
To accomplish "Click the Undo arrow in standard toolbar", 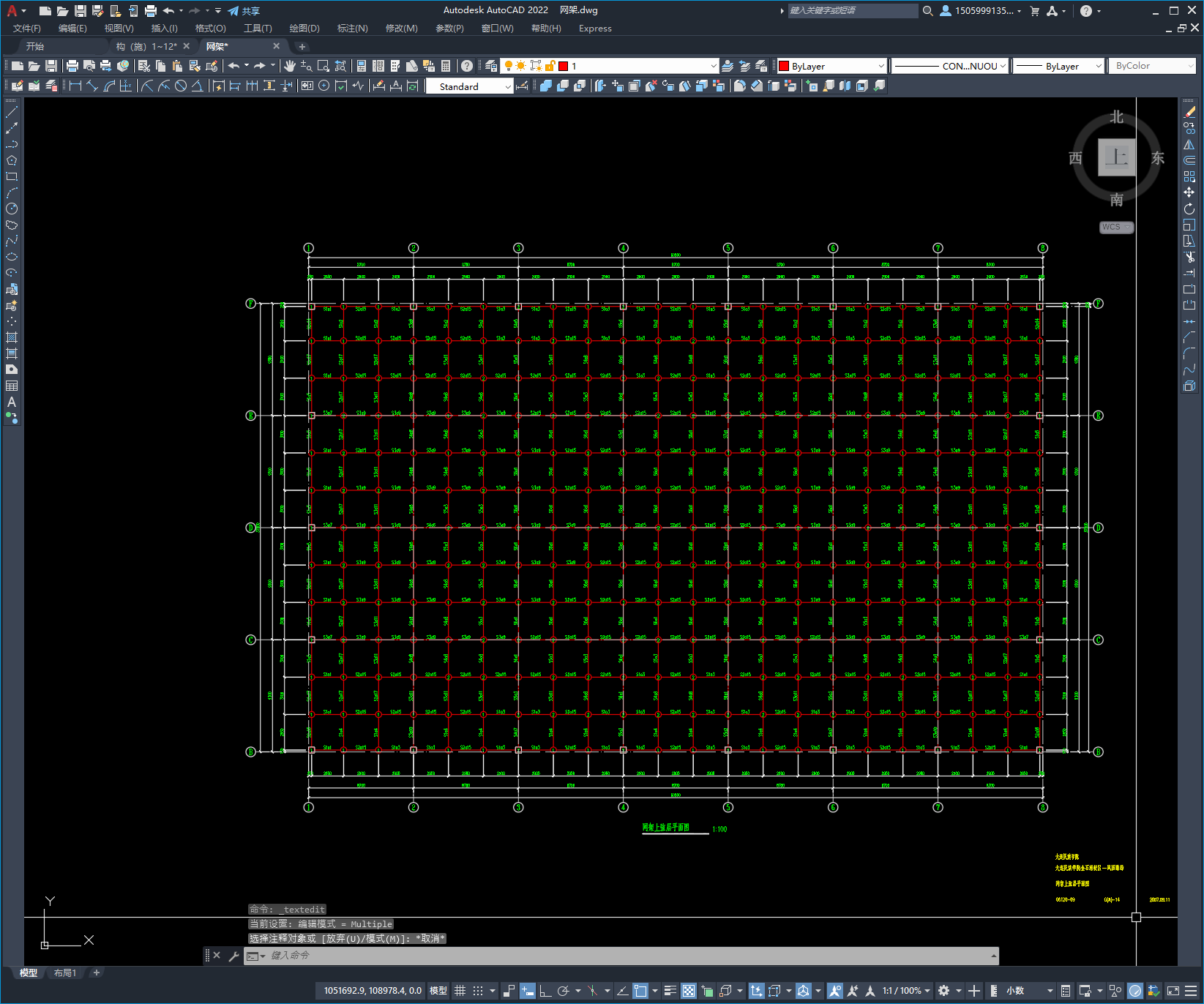I will [x=233, y=66].
